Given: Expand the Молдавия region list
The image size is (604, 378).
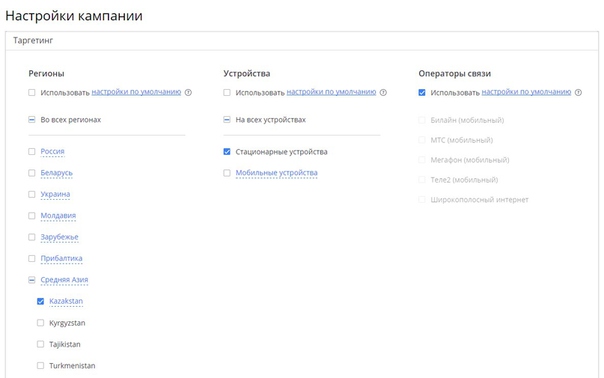Looking at the screenshot, I should point(58,216).
